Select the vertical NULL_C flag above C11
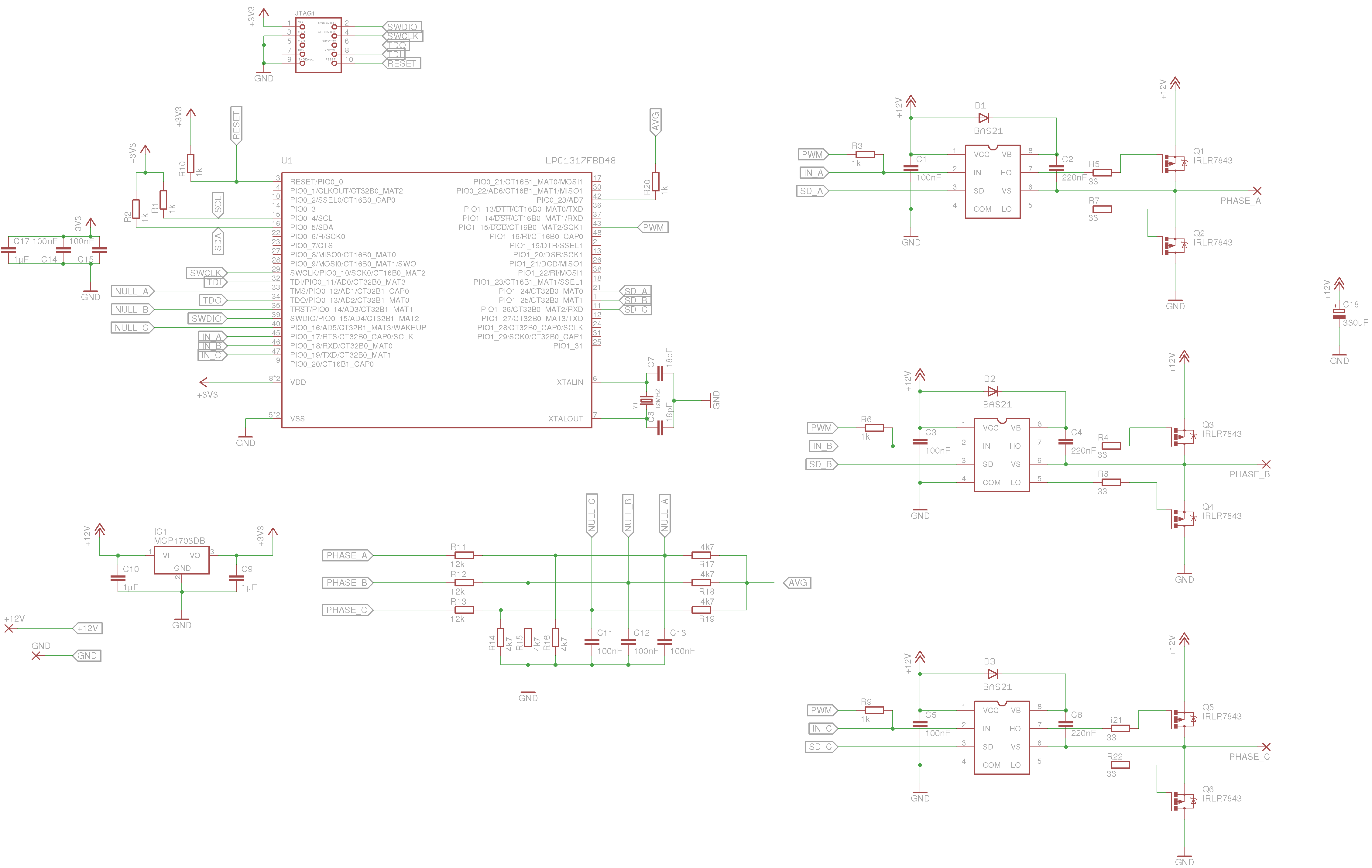 pos(592,515)
